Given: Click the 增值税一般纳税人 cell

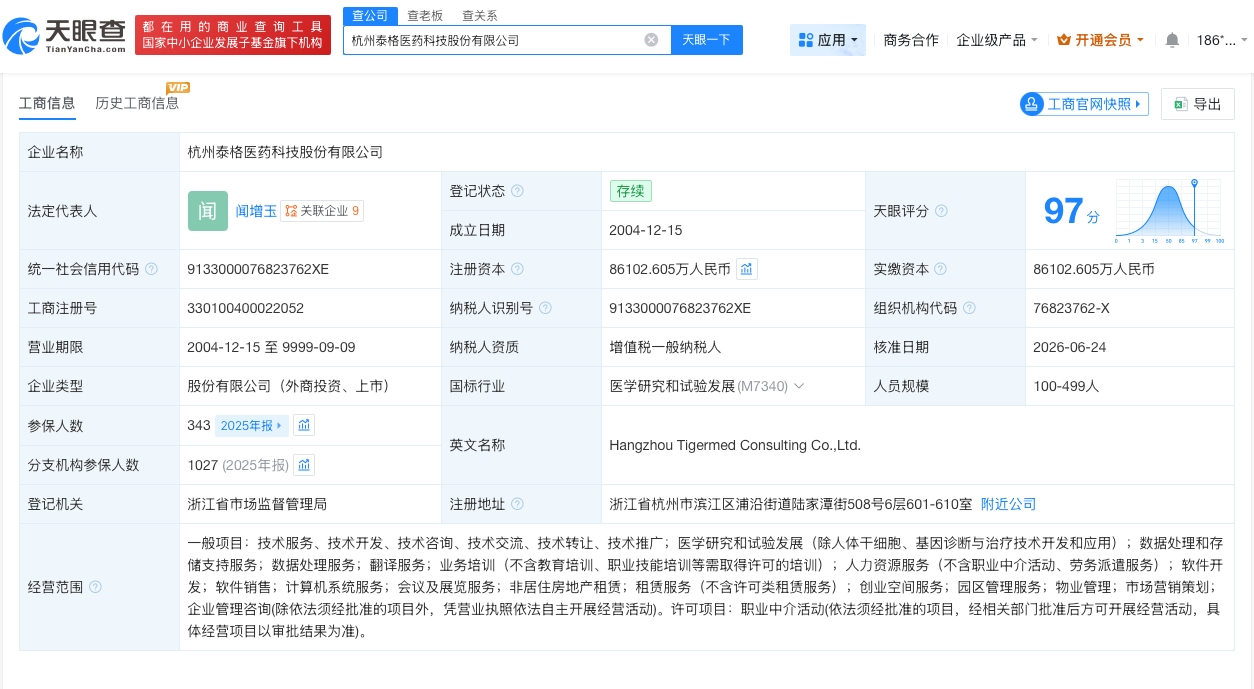Looking at the screenshot, I should (x=665, y=347).
